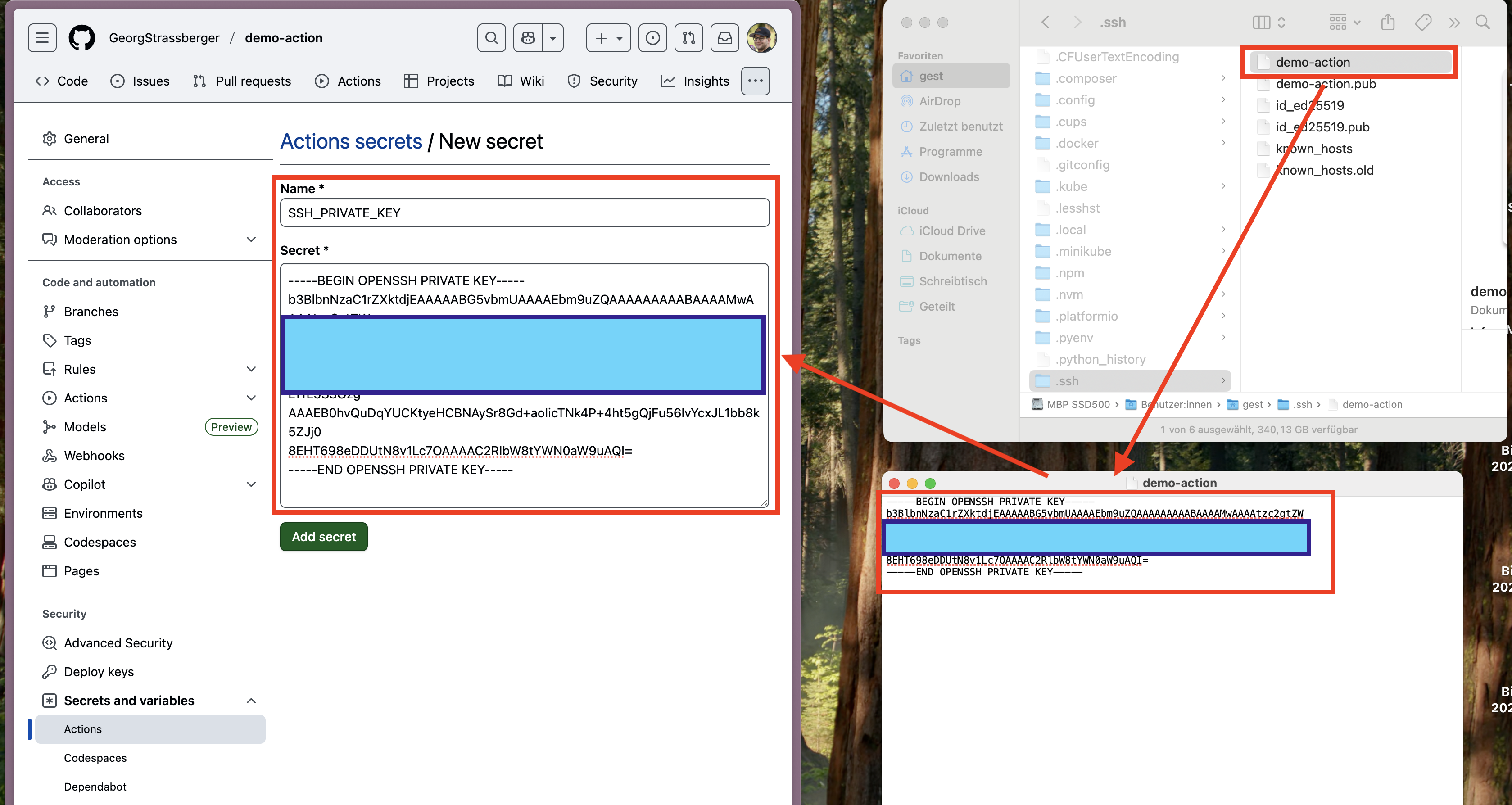This screenshot has height=805, width=1512.
Task: Open the Actions secrets link
Action: (x=351, y=141)
